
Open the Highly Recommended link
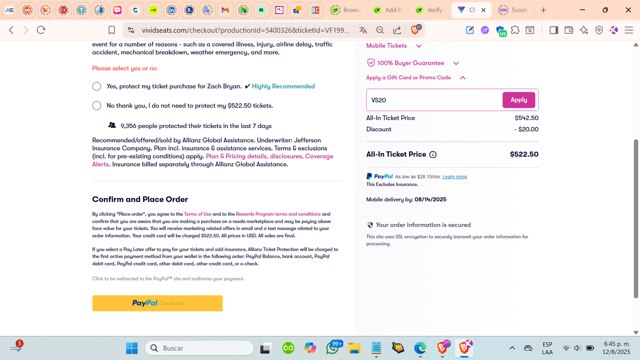click(x=283, y=86)
